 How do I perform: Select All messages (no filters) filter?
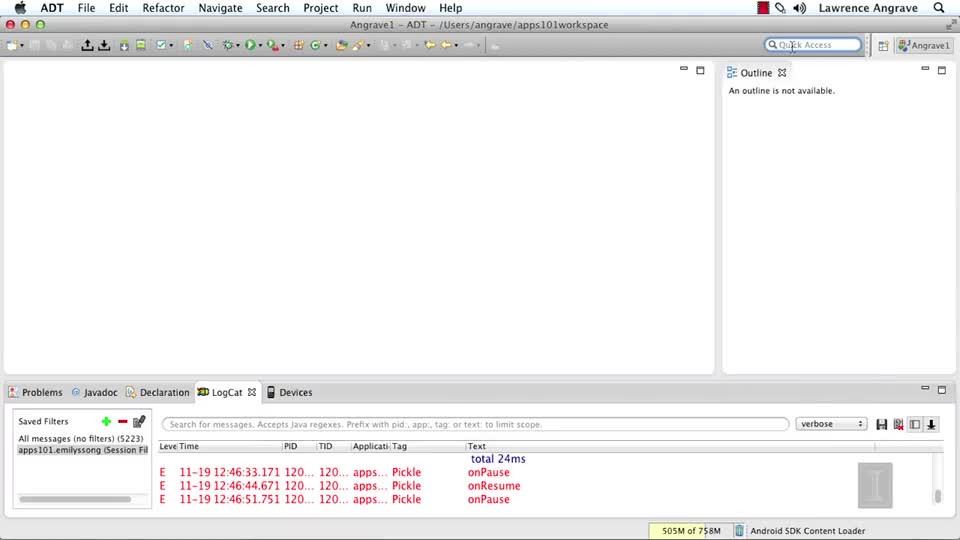81,438
